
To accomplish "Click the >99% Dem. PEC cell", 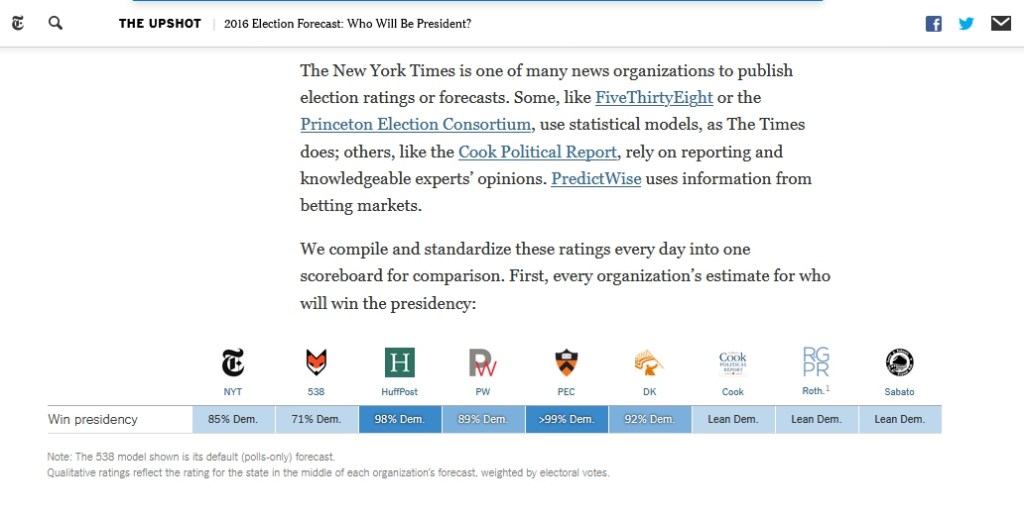I will pyautogui.click(x=566, y=419).
